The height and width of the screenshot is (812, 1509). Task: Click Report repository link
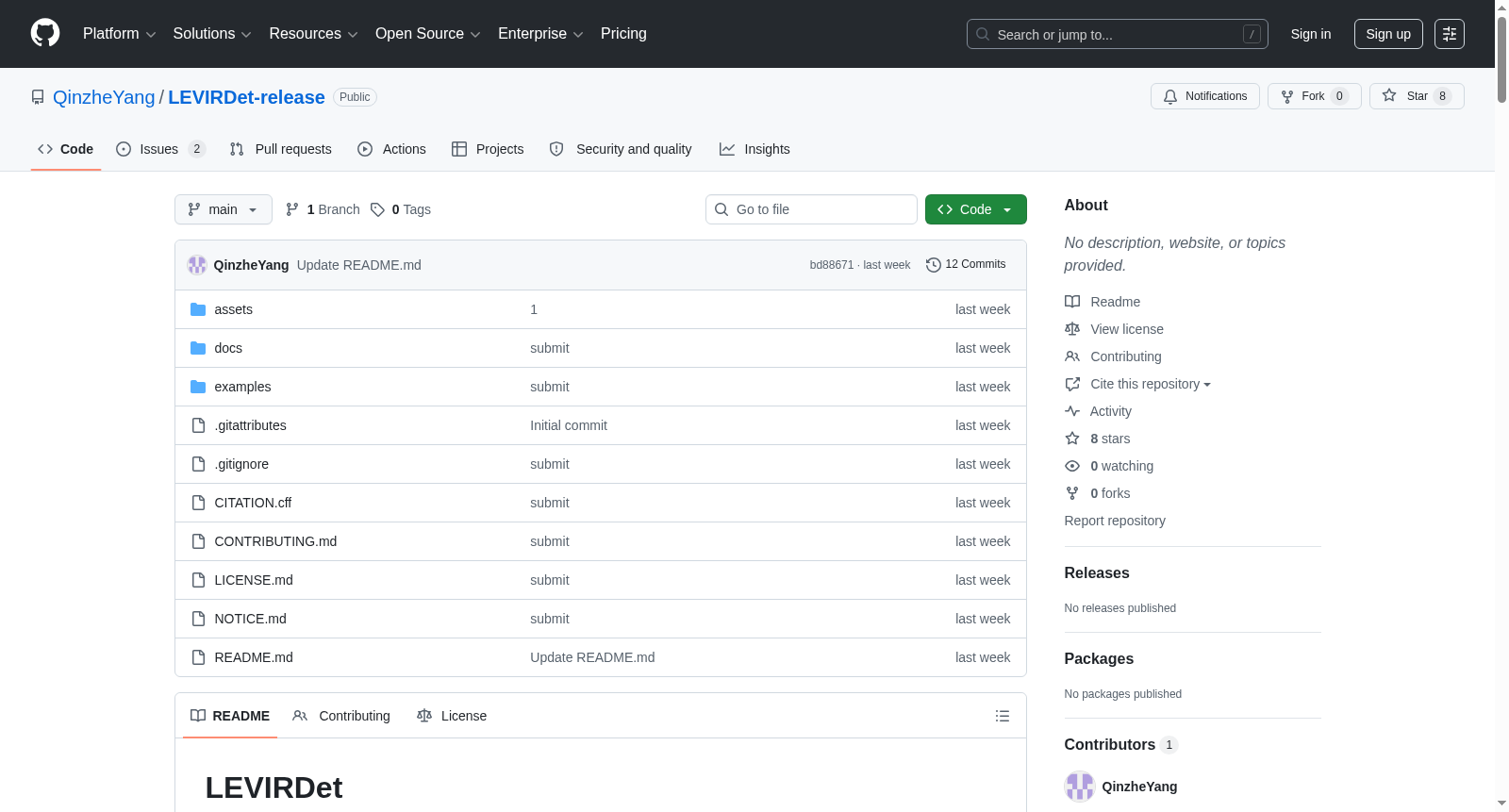point(1115,521)
